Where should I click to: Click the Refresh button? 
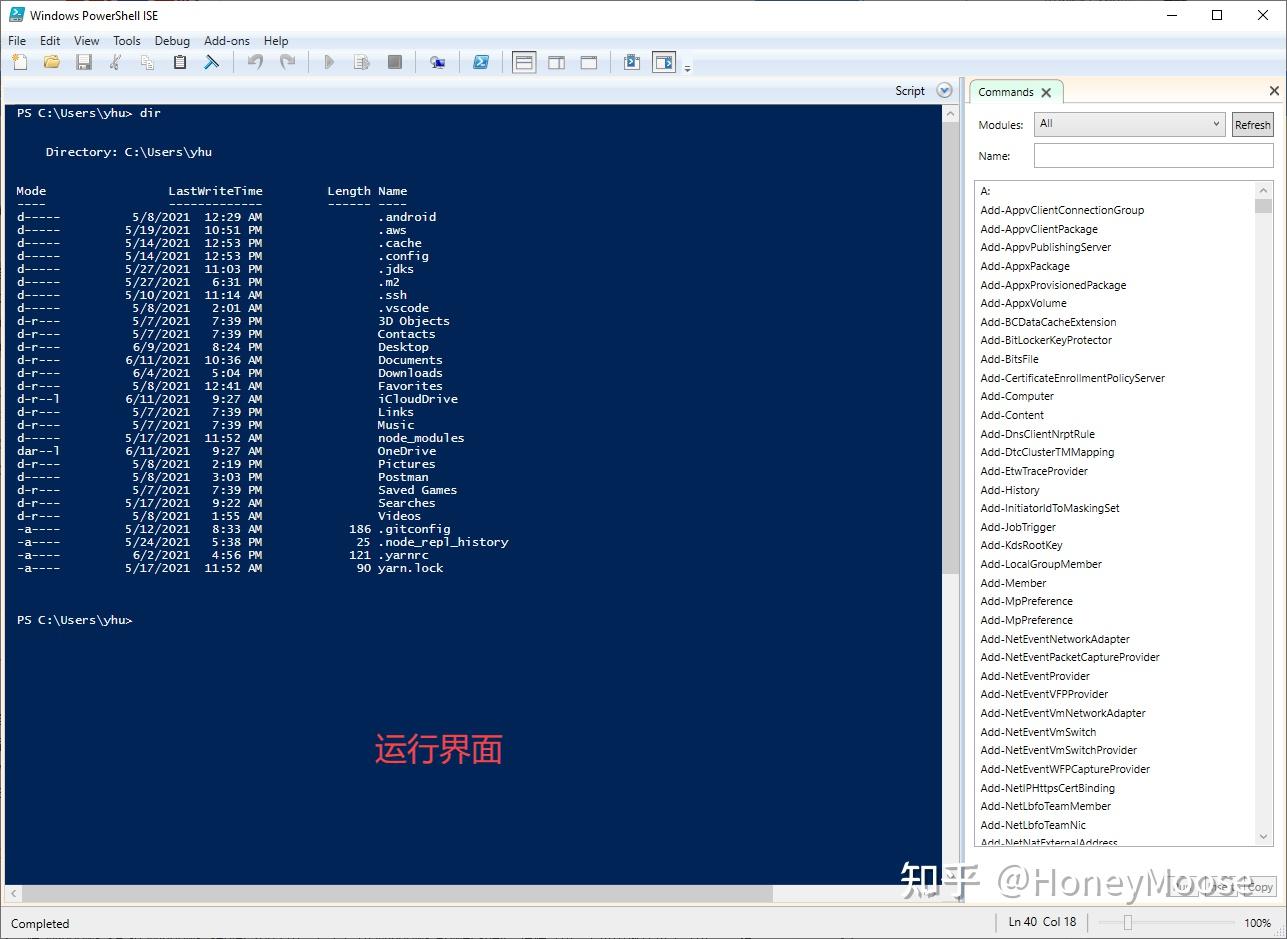pyautogui.click(x=1252, y=124)
